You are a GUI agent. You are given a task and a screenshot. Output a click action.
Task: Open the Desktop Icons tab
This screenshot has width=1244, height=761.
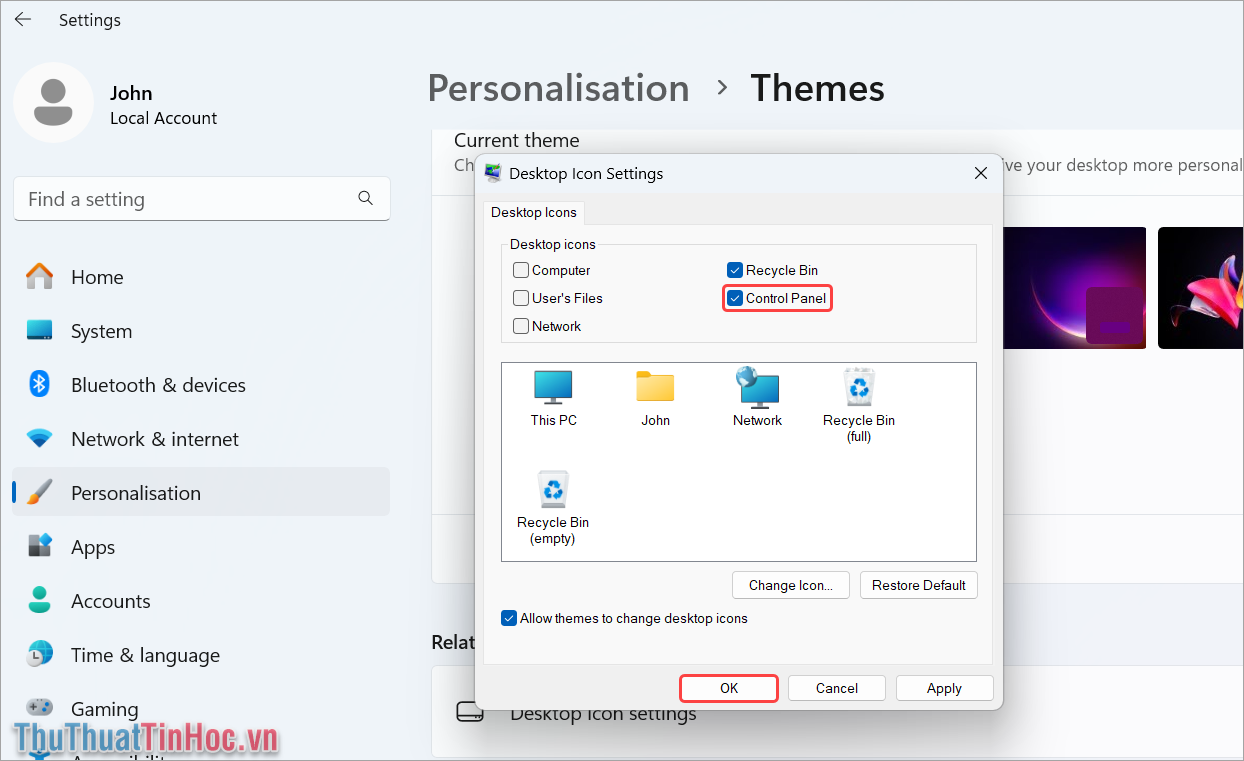[534, 212]
